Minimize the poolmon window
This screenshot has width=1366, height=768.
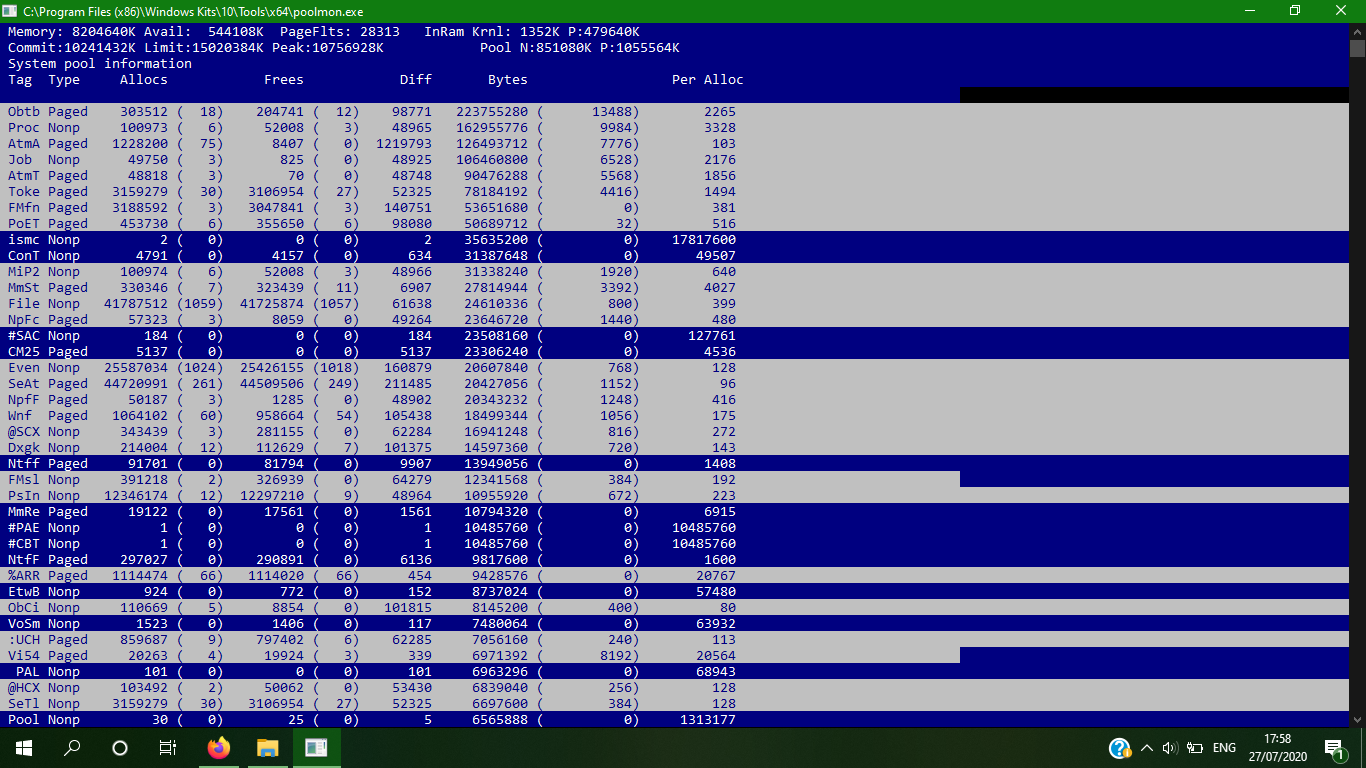(x=1249, y=10)
